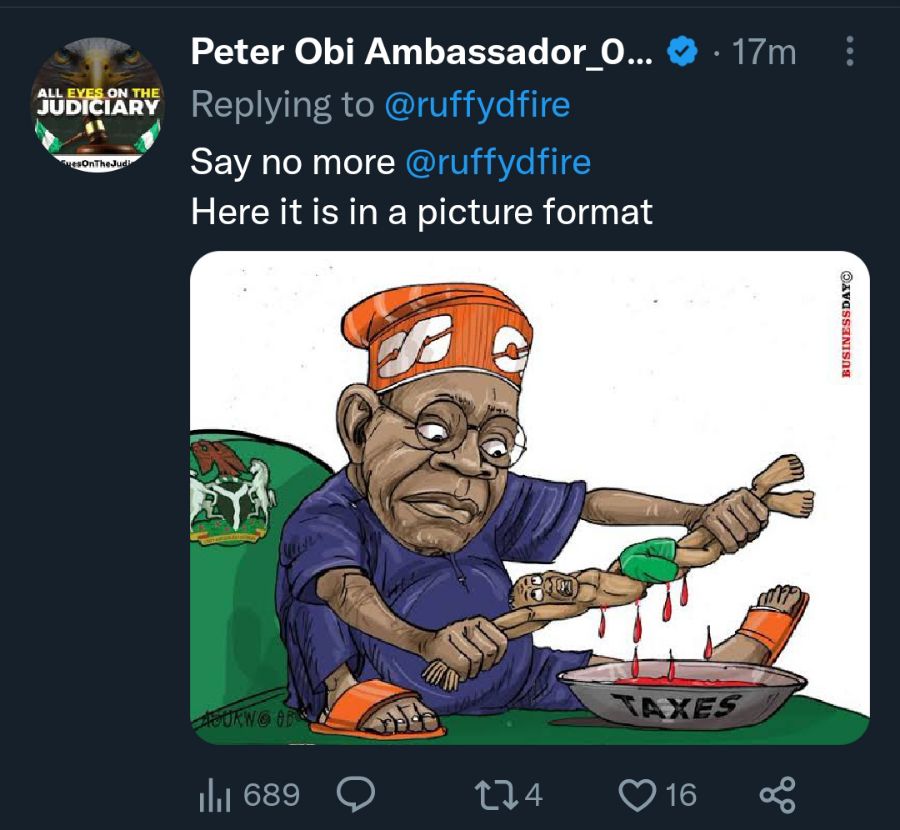Viewport: 900px width, 830px height.
Task: Tap the retweet arrows icon
Action: [497, 795]
